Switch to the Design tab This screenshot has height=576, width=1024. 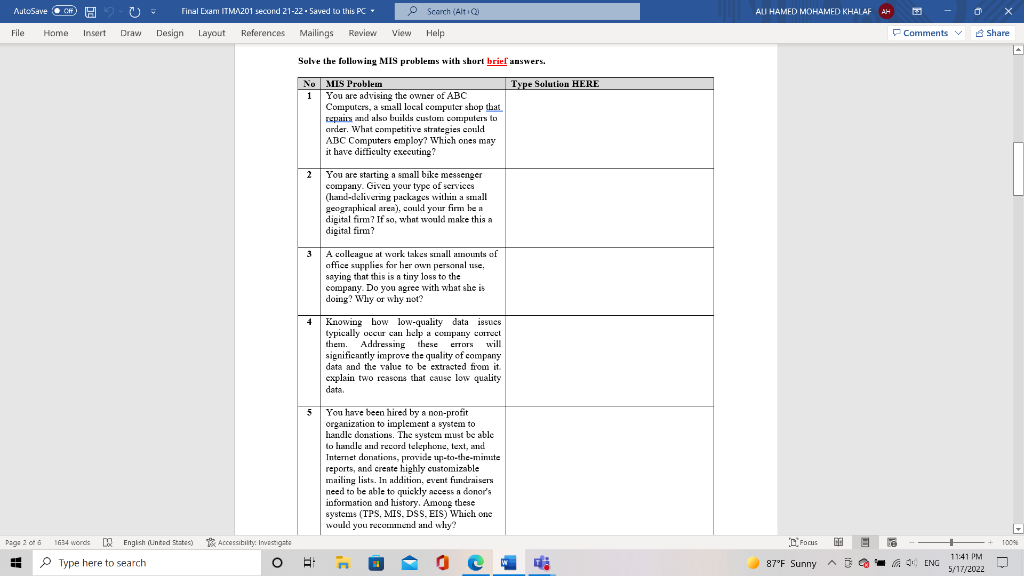170,33
